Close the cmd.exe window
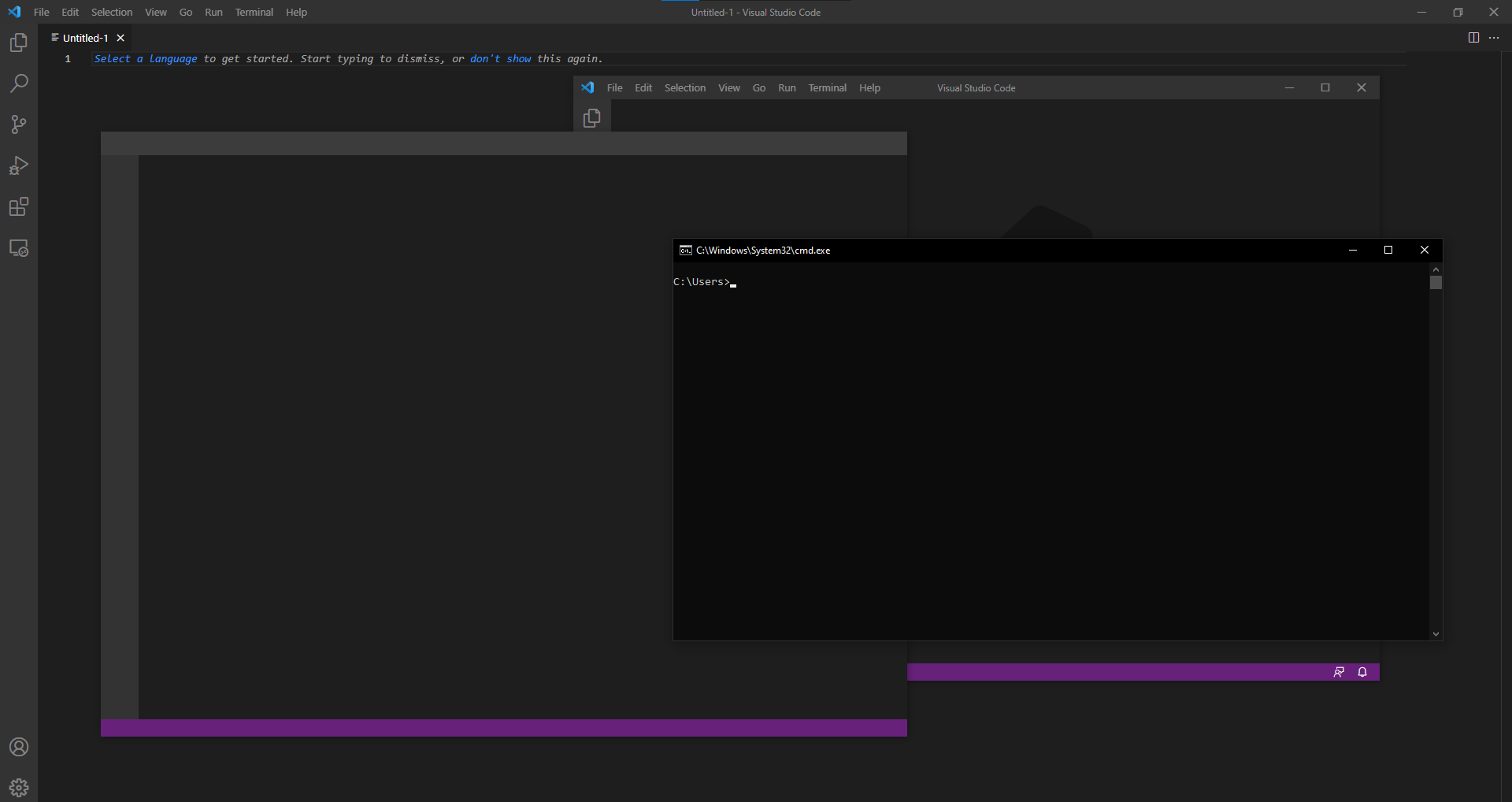Image resolution: width=1512 pixels, height=802 pixels. 1425,250
